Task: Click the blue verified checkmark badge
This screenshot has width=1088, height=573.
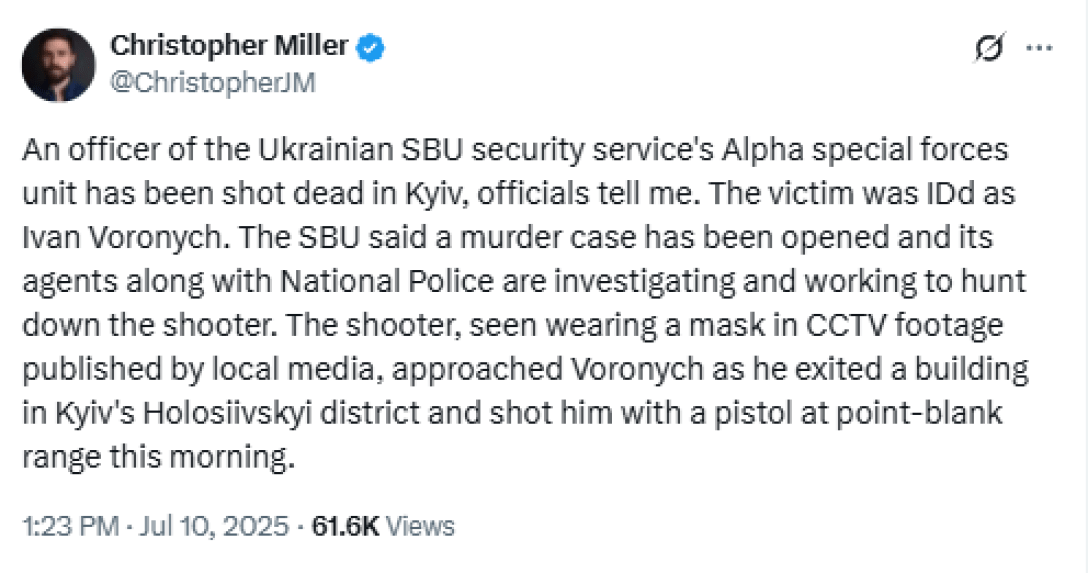Action: point(372,47)
